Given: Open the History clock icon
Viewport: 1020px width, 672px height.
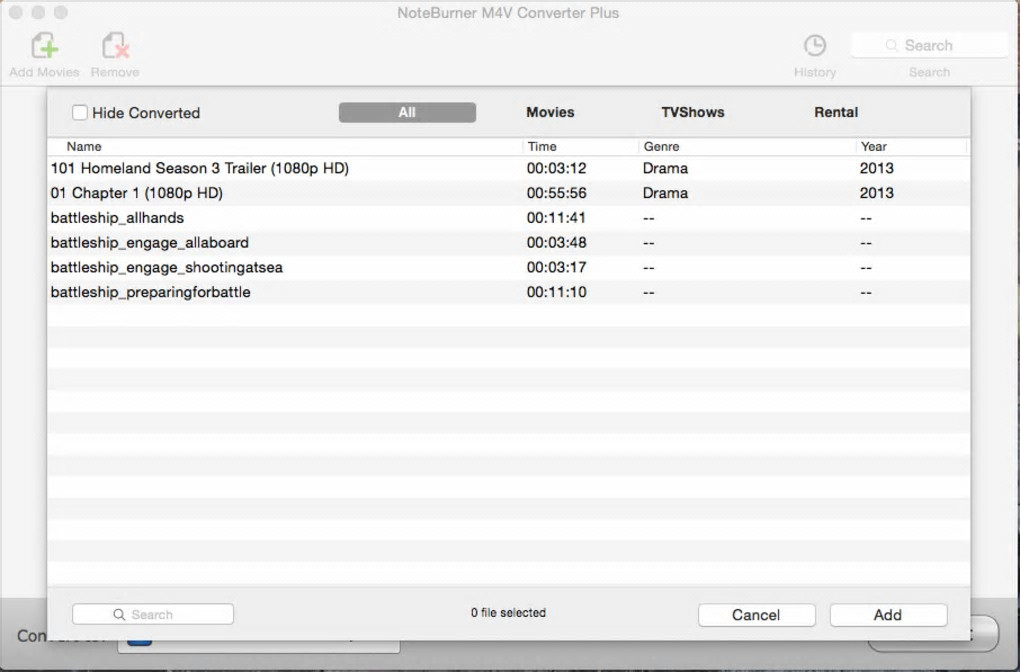Looking at the screenshot, I should [814, 46].
